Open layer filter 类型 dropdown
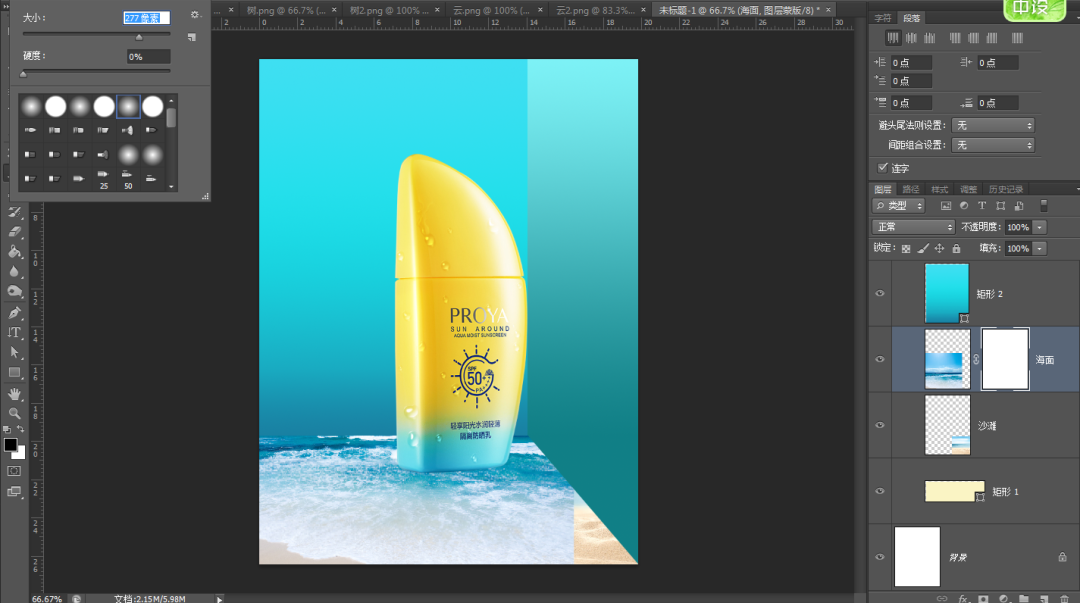 (899, 206)
